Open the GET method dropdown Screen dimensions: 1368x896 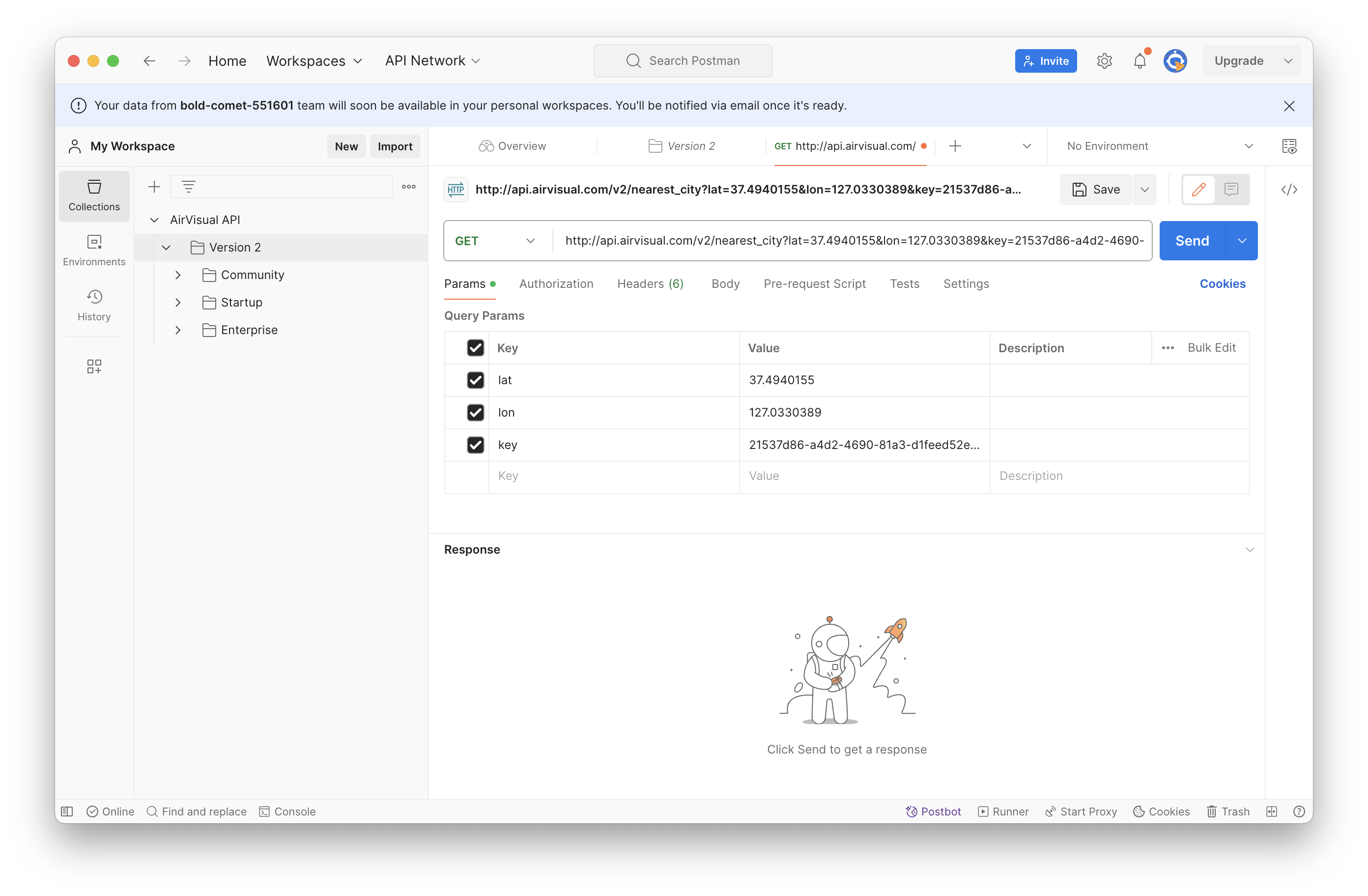pyautogui.click(x=495, y=241)
